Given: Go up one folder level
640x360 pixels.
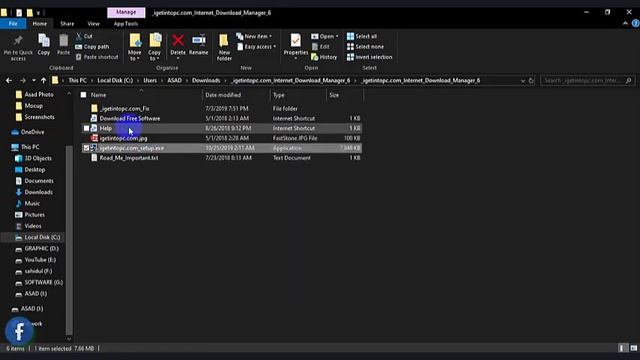Looking at the screenshot, I should point(43,80).
